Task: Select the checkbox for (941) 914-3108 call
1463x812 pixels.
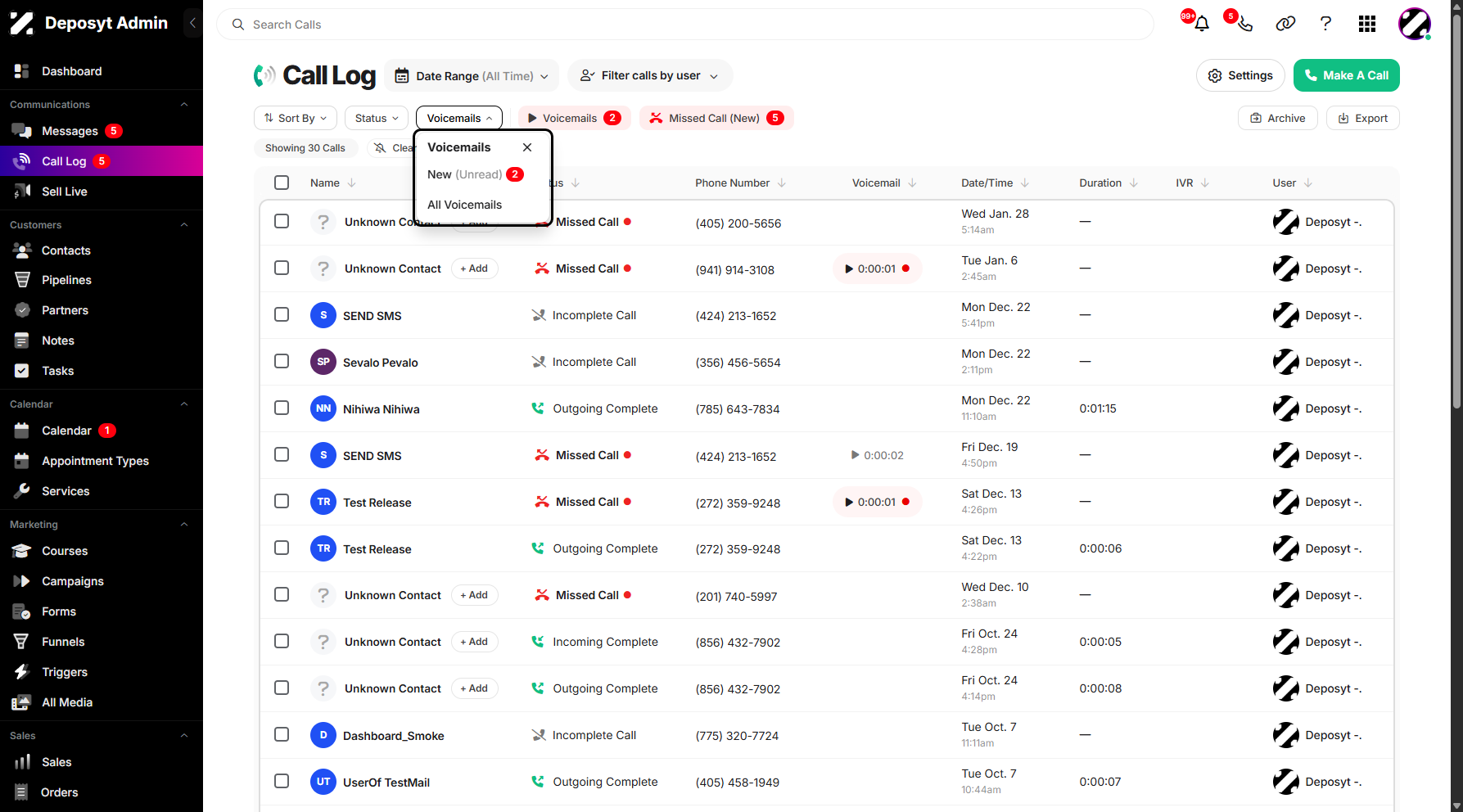Action: (282, 268)
